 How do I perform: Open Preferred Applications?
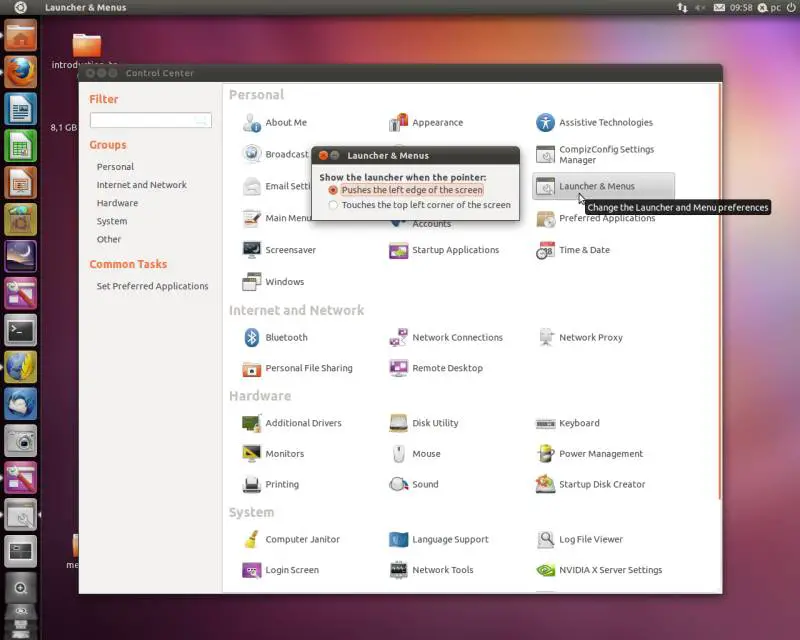coord(595,218)
